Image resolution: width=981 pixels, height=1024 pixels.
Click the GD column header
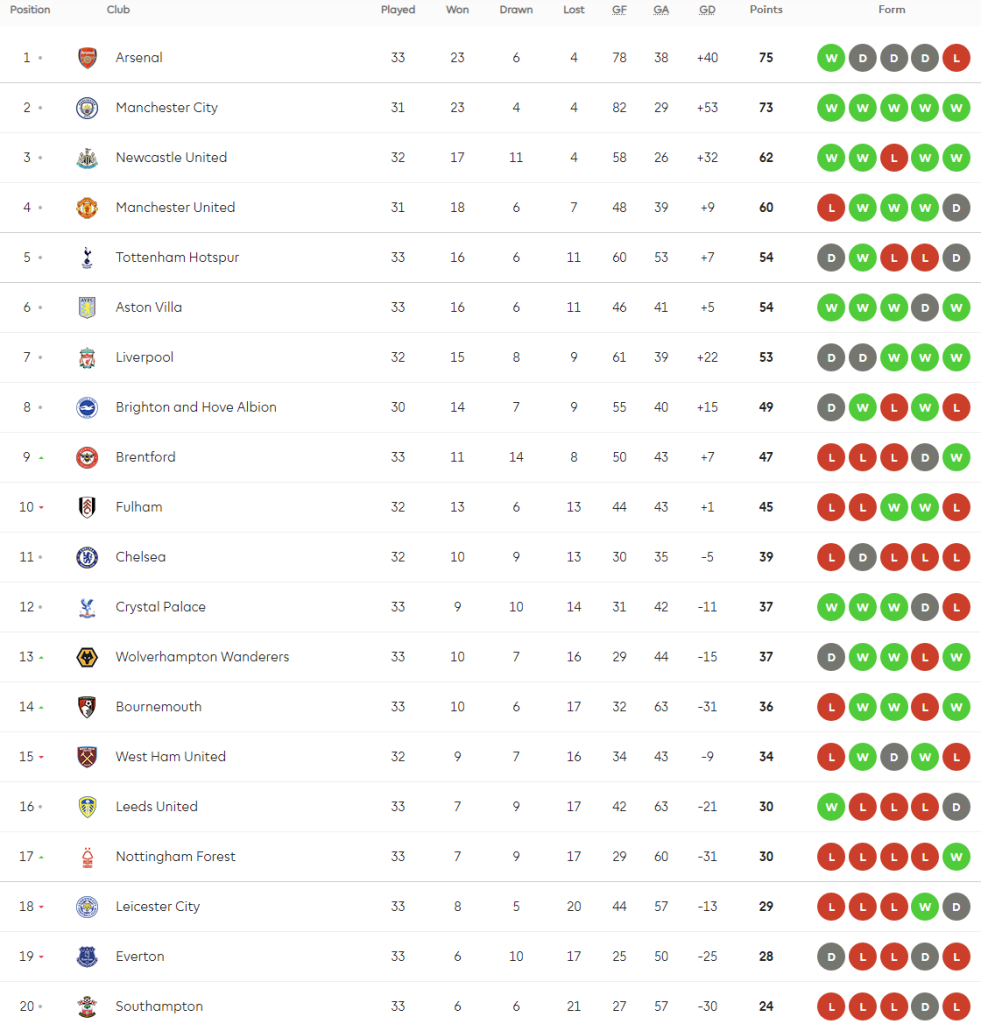point(707,10)
